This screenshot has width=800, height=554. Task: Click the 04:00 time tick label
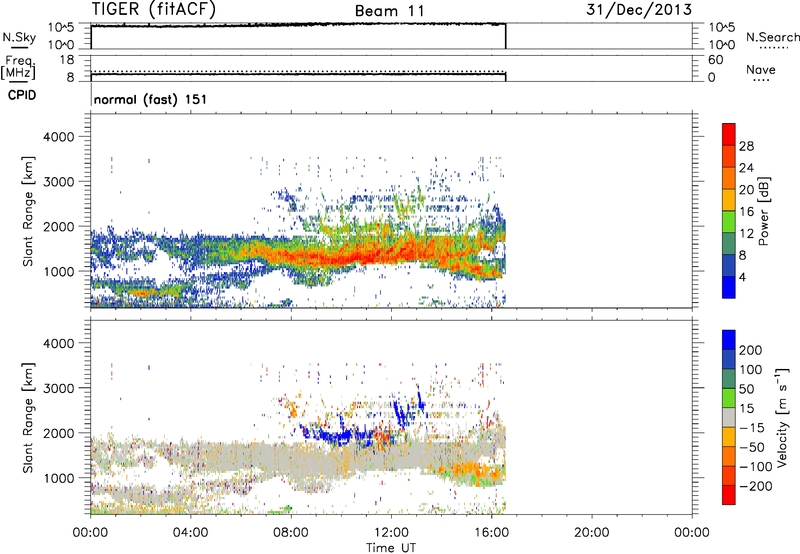[x=190, y=533]
